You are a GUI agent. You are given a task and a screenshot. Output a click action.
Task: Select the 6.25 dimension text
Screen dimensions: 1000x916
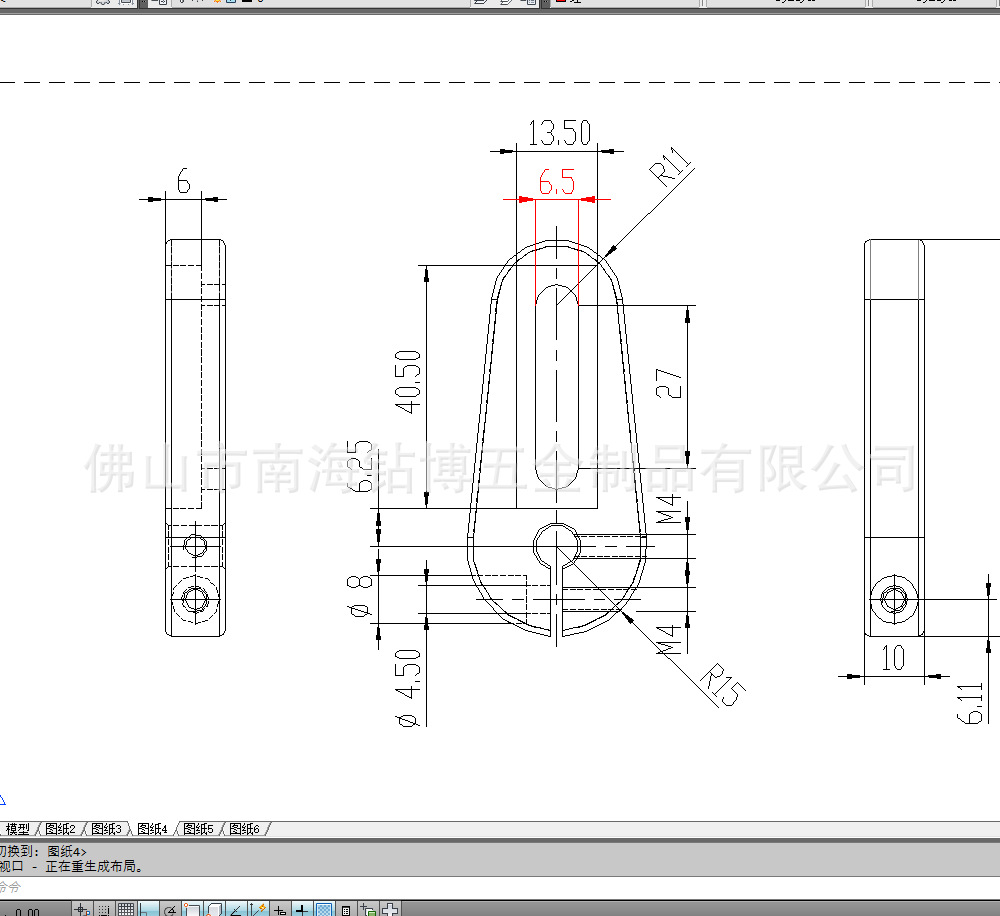tap(360, 466)
